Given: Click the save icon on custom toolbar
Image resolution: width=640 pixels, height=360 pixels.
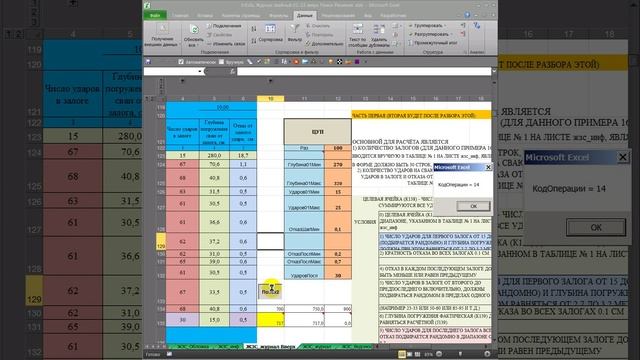Looking at the screenshot, I should (148, 62).
